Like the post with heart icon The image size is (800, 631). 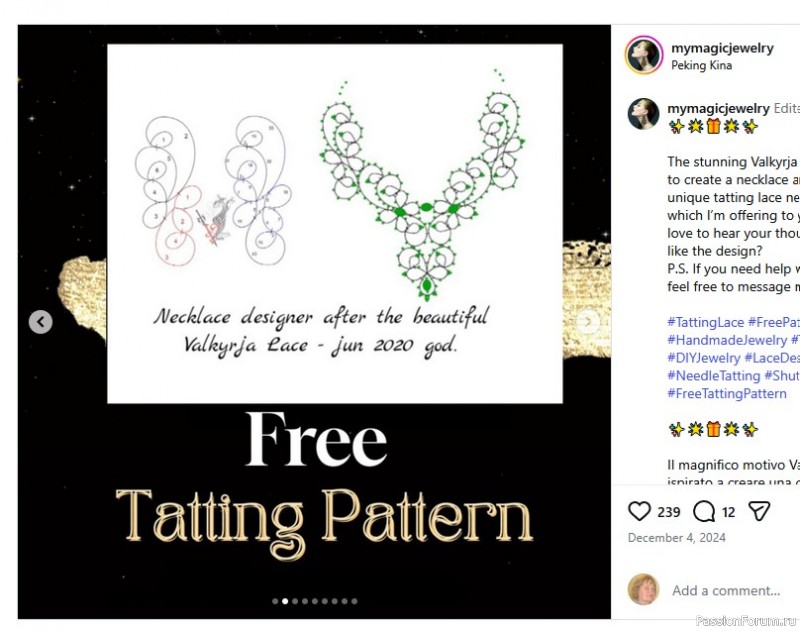639,511
